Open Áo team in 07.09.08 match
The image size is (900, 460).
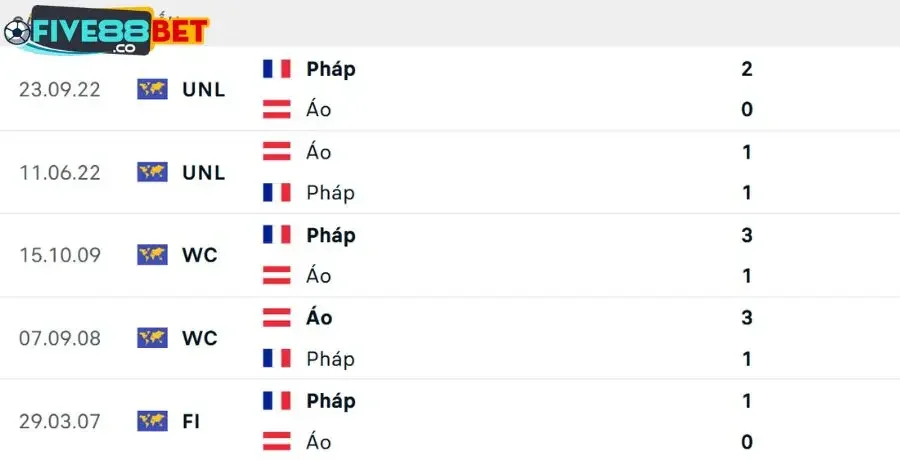click(x=320, y=318)
